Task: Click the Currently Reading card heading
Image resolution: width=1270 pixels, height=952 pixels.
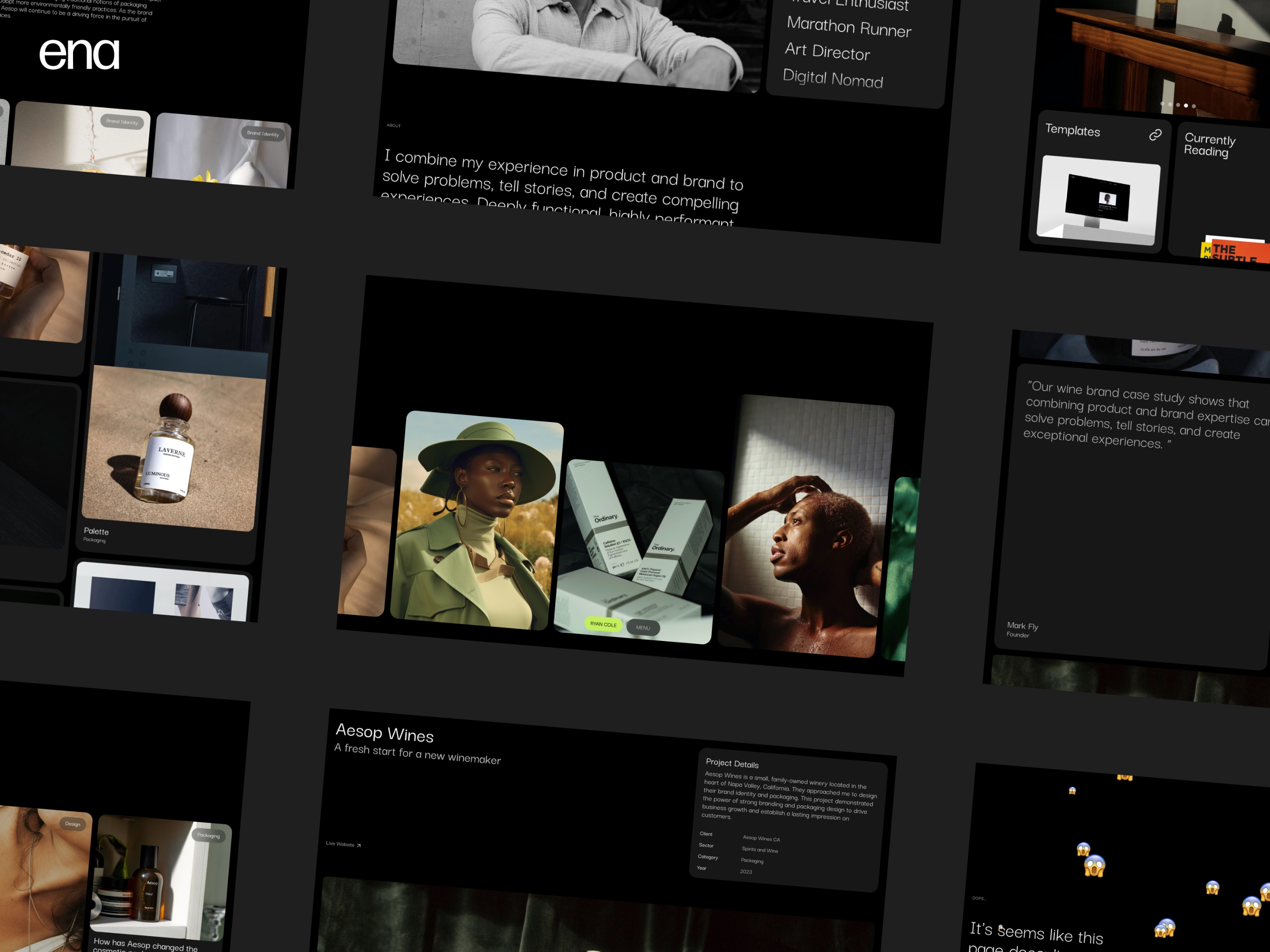Action: click(x=1209, y=145)
